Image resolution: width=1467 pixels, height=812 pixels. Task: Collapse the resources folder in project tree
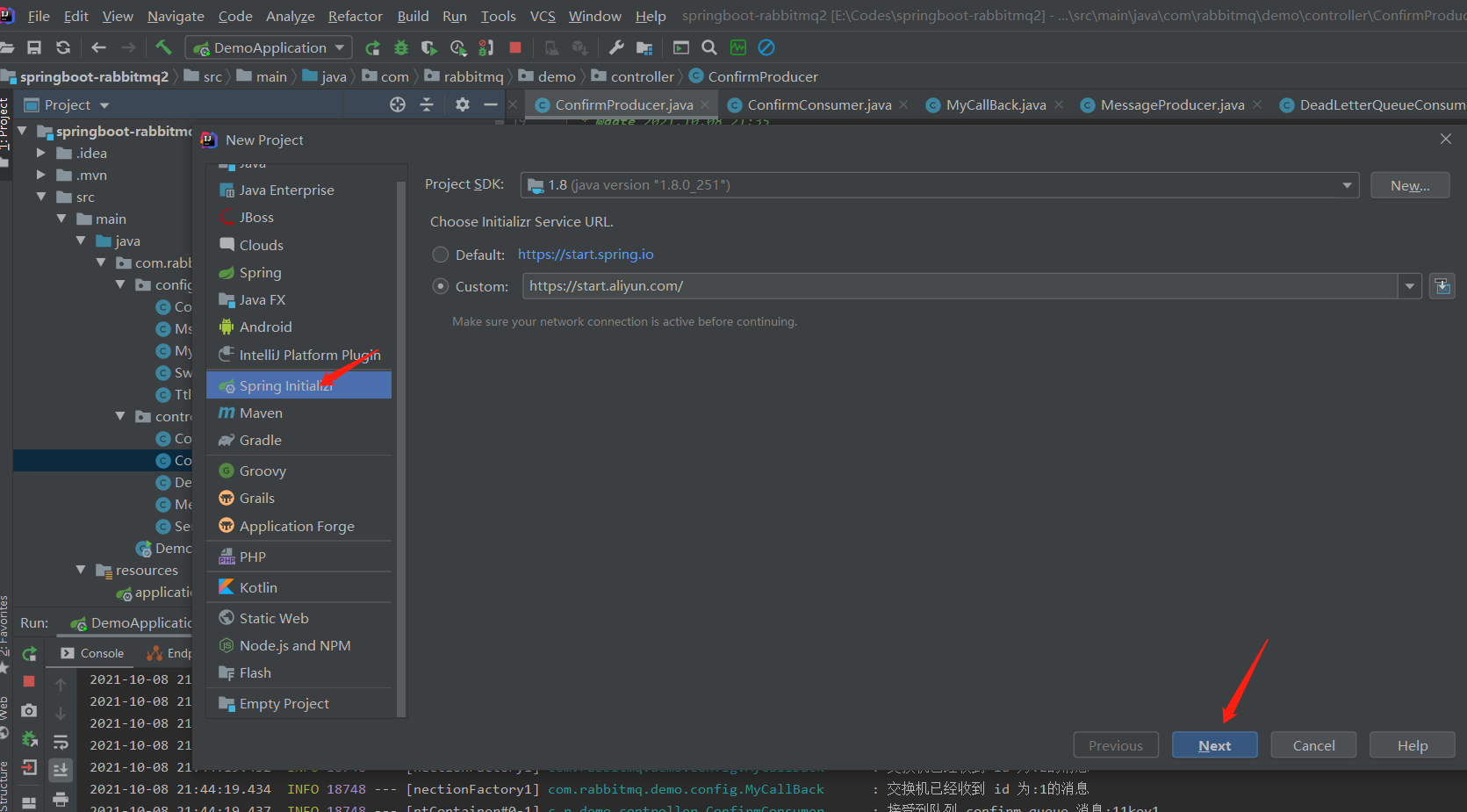click(x=81, y=570)
